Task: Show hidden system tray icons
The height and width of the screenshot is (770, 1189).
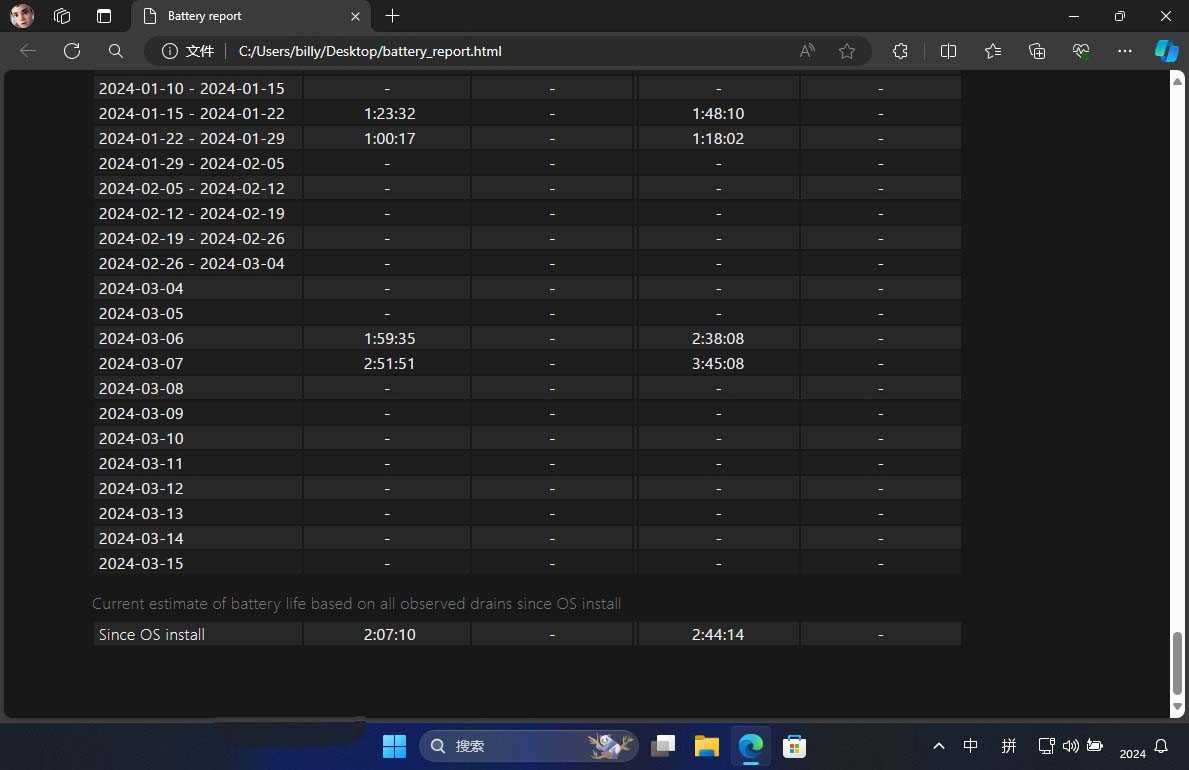Action: pos(938,746)
